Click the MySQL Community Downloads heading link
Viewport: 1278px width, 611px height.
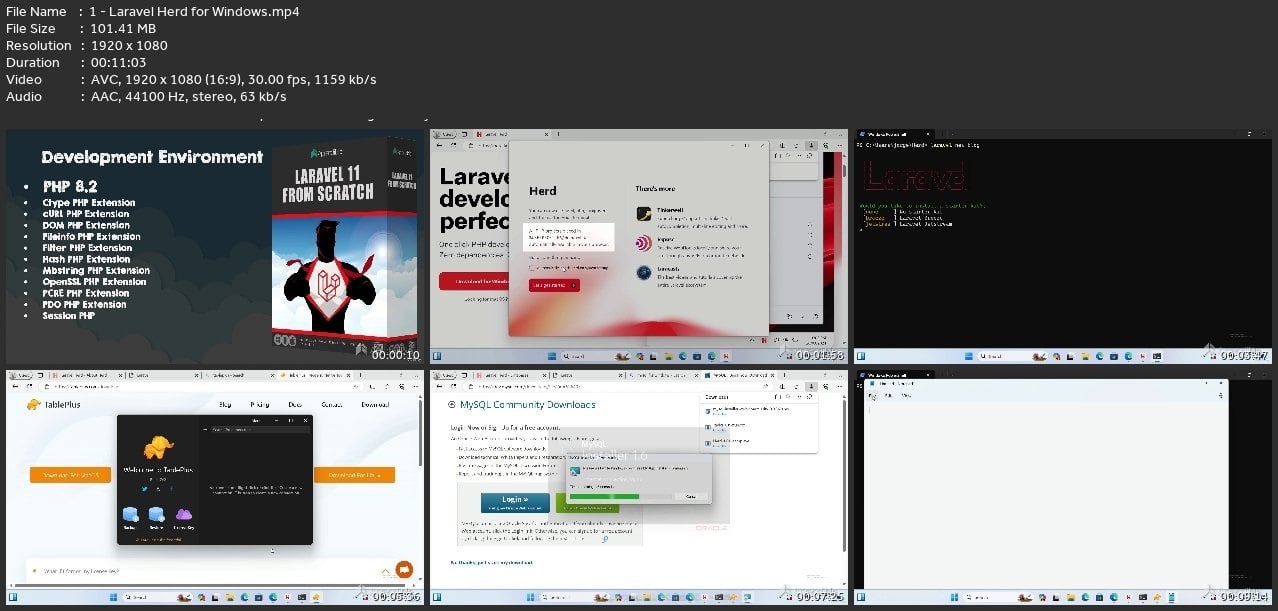(x=527, y=405)
